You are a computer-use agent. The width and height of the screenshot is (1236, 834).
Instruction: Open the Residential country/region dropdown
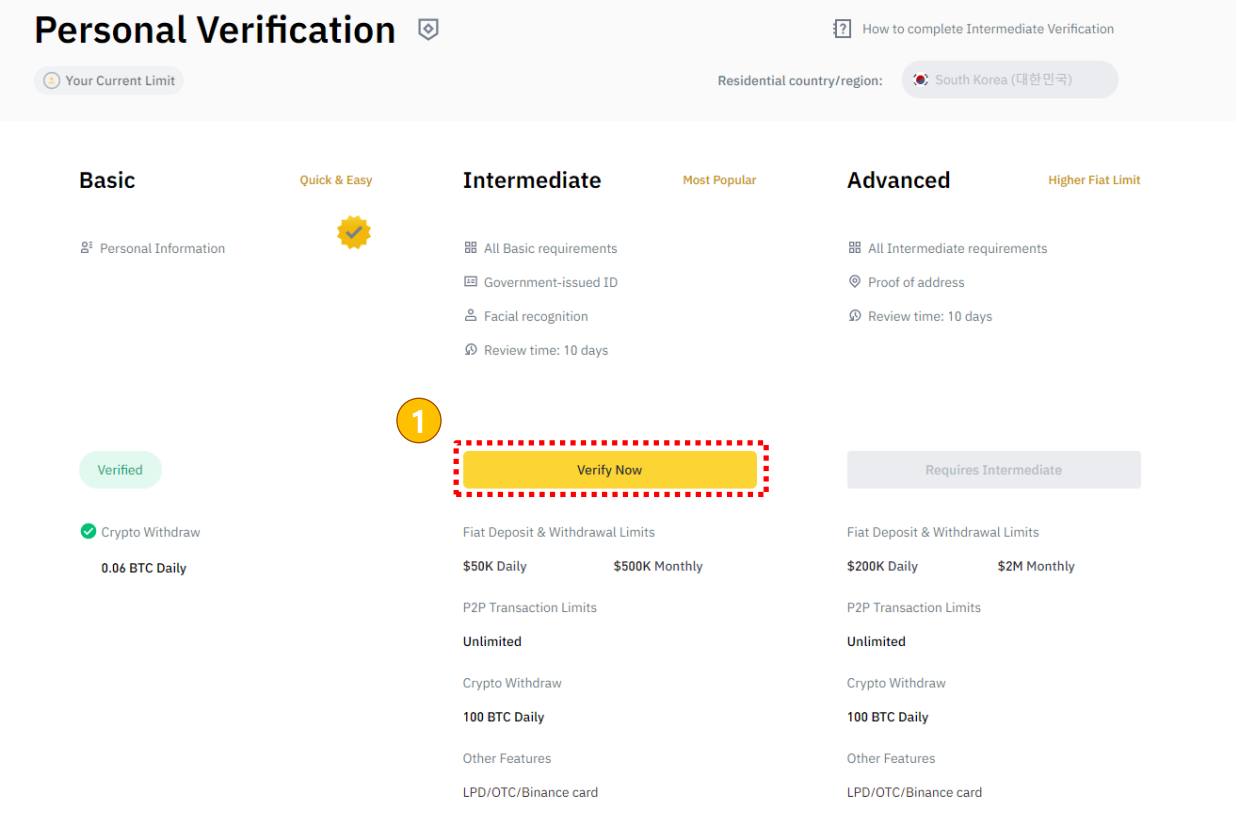pyautogui.click(x=1009, y=80)
